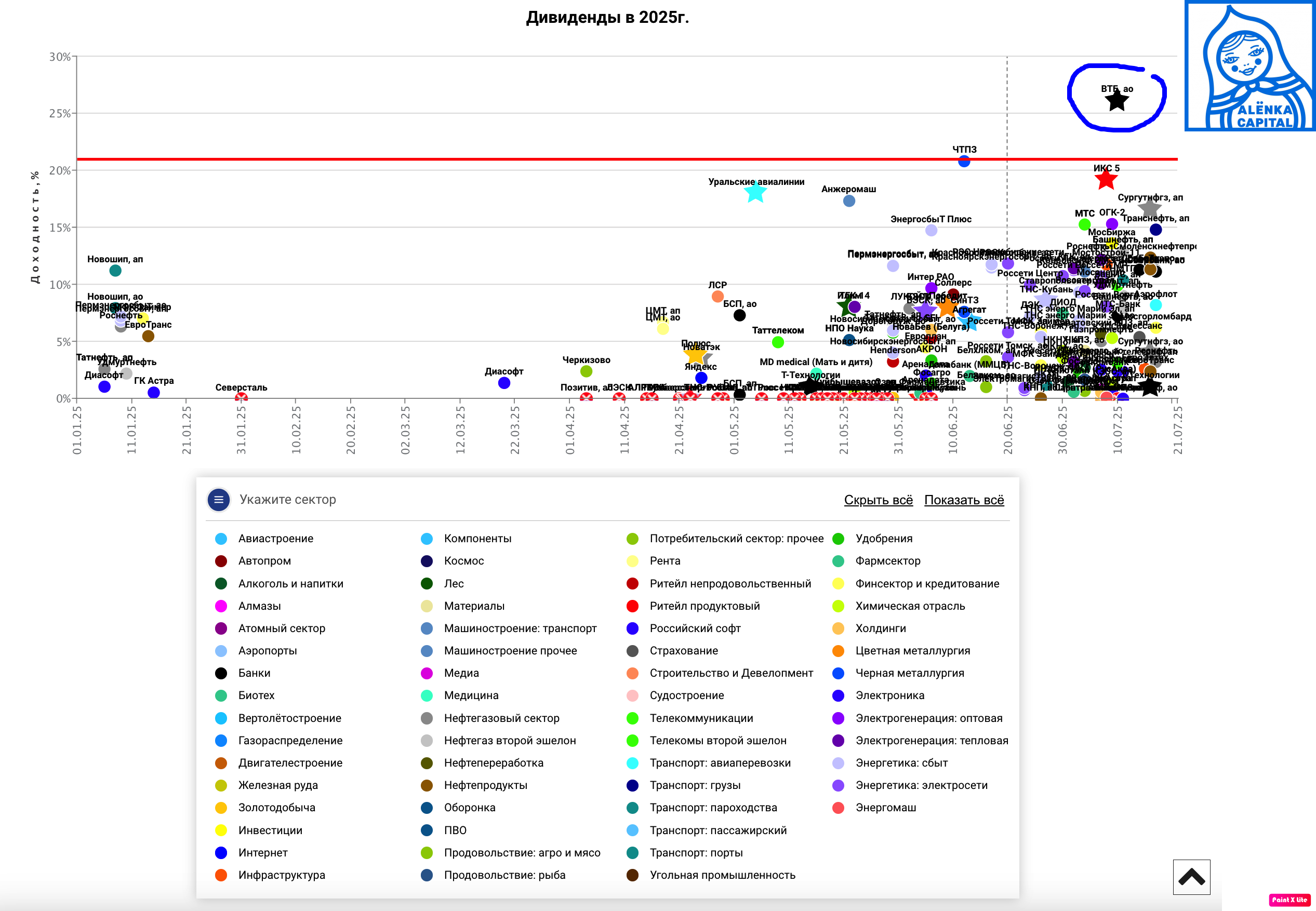Toggle the Черная металлургия sector filter

tap(898, 673)
